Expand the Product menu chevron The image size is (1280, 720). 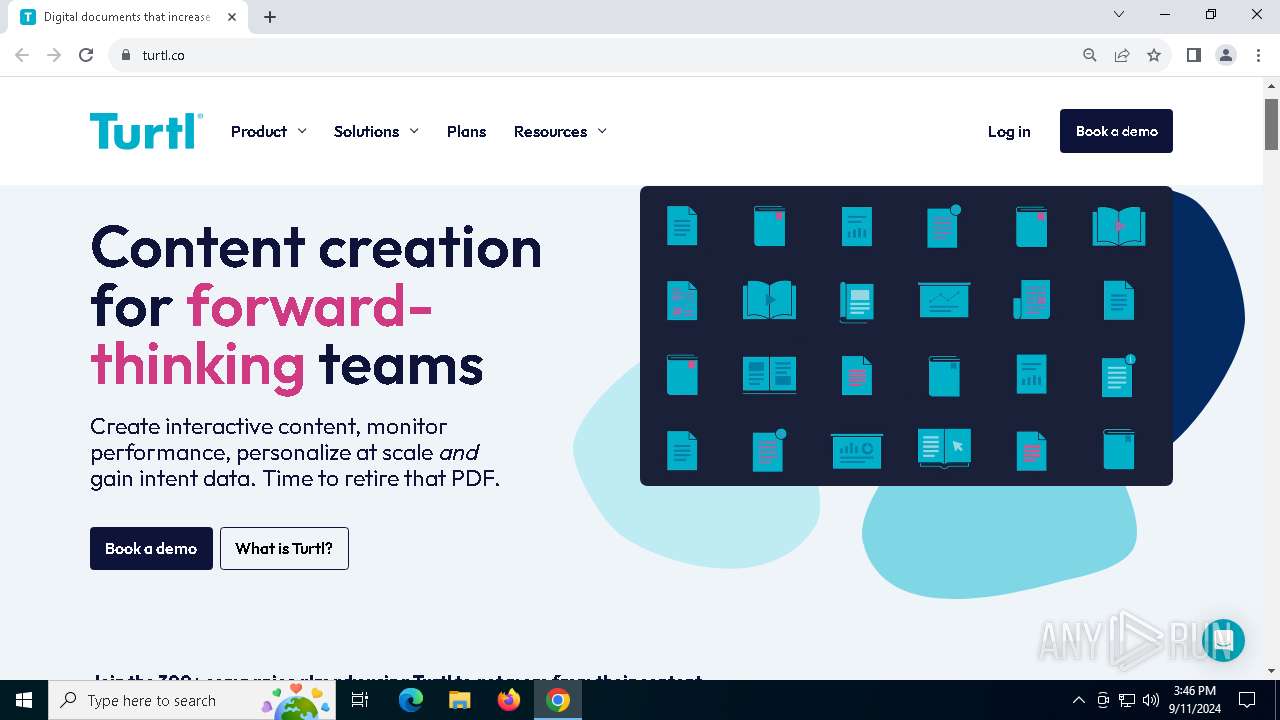pos(302,131)
